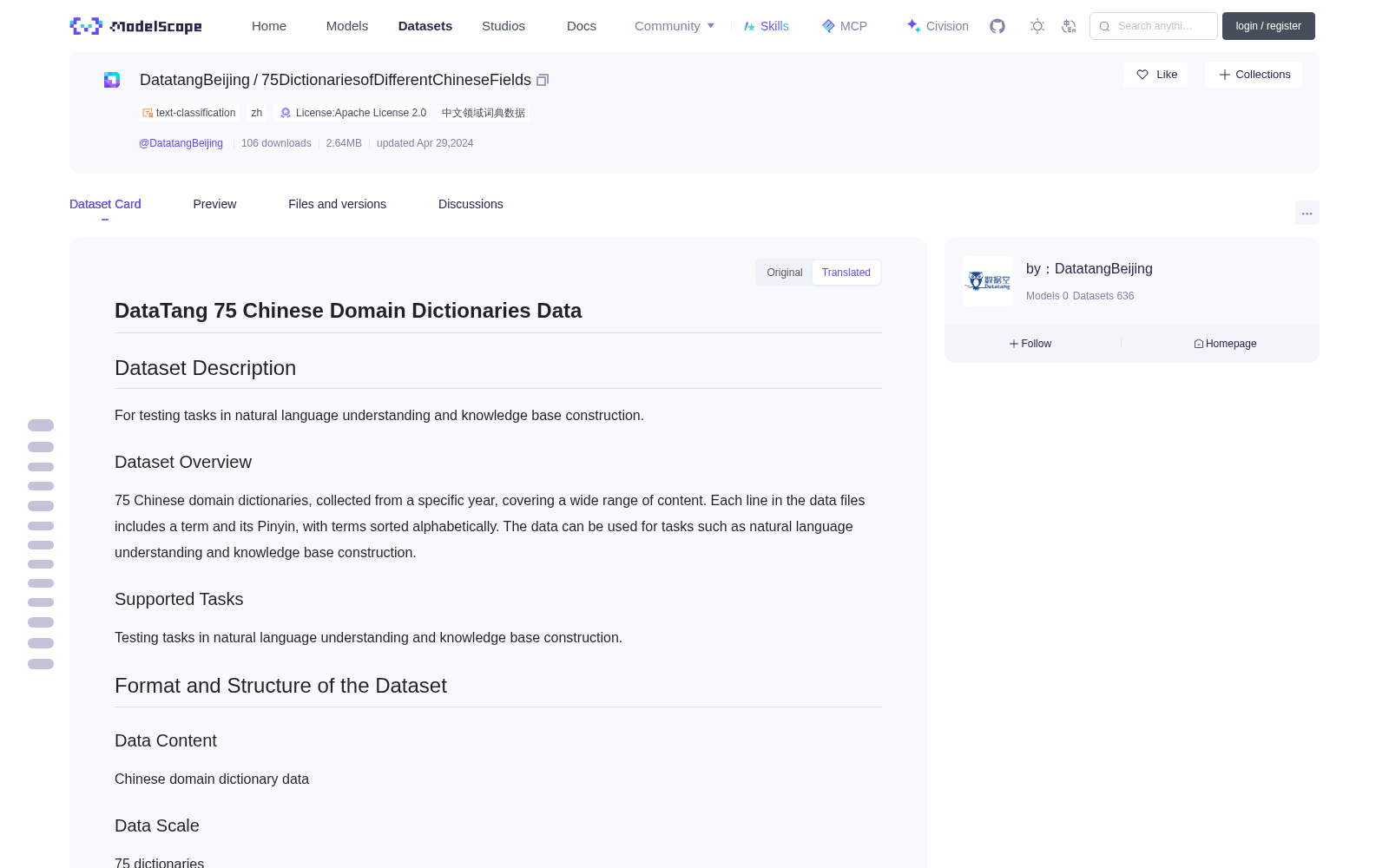Like this dataset with heart button

click(1155, 75)
